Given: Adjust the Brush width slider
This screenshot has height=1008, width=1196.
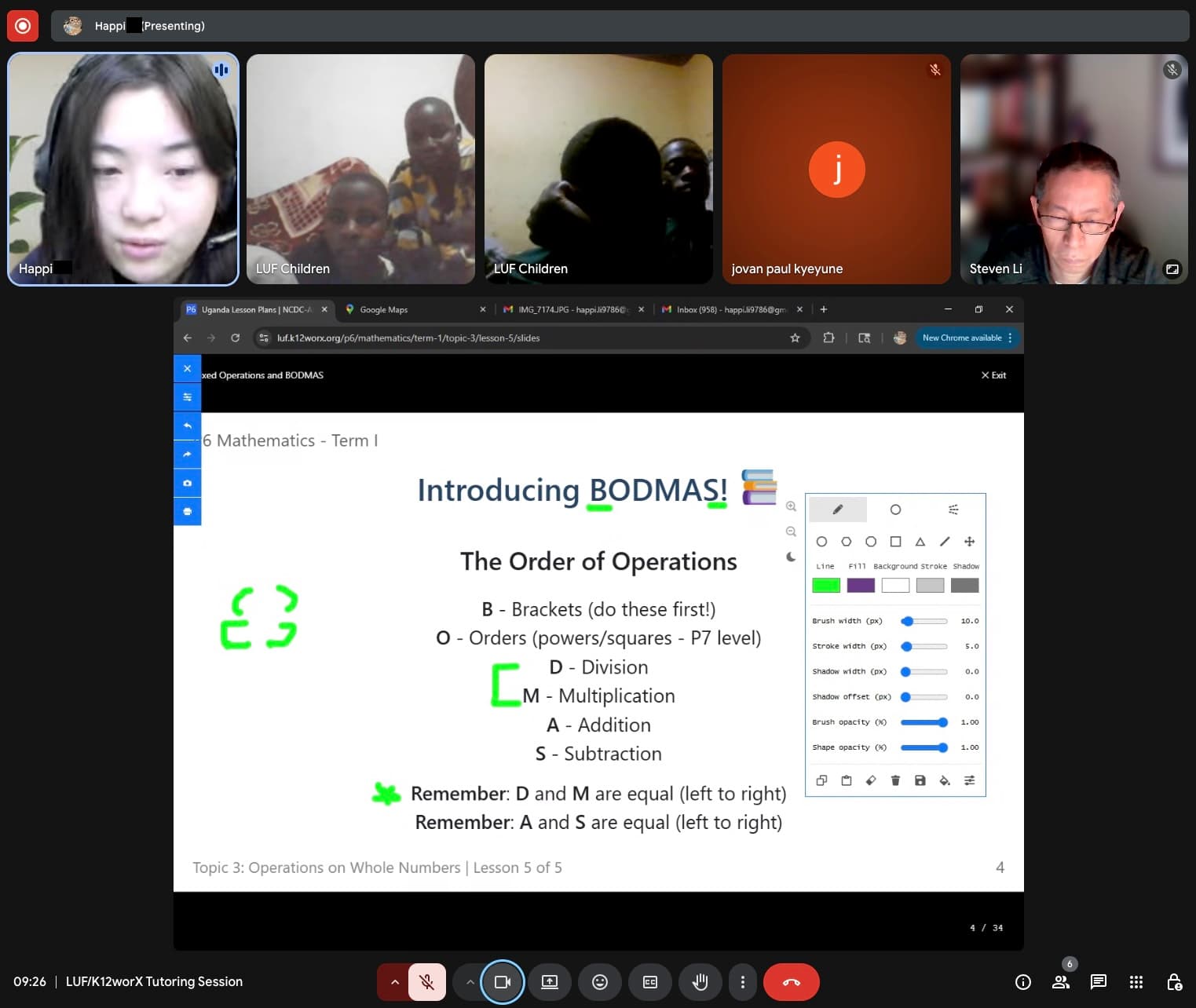Looking at the screenshot, I should click(x=924, y=621).
